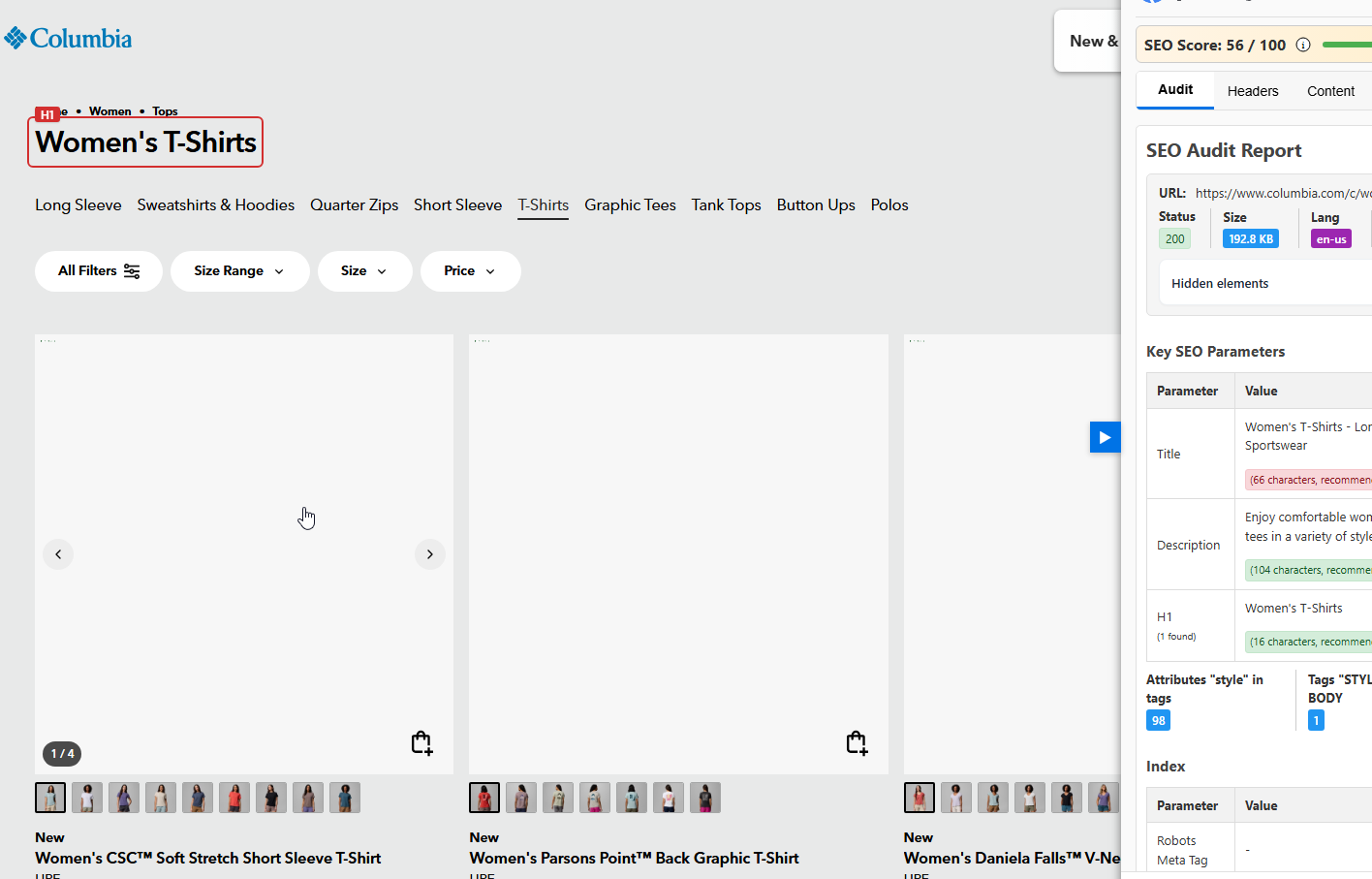
Task: Click the SEO Score 56 / 100 text
Action: (1215, 45)
